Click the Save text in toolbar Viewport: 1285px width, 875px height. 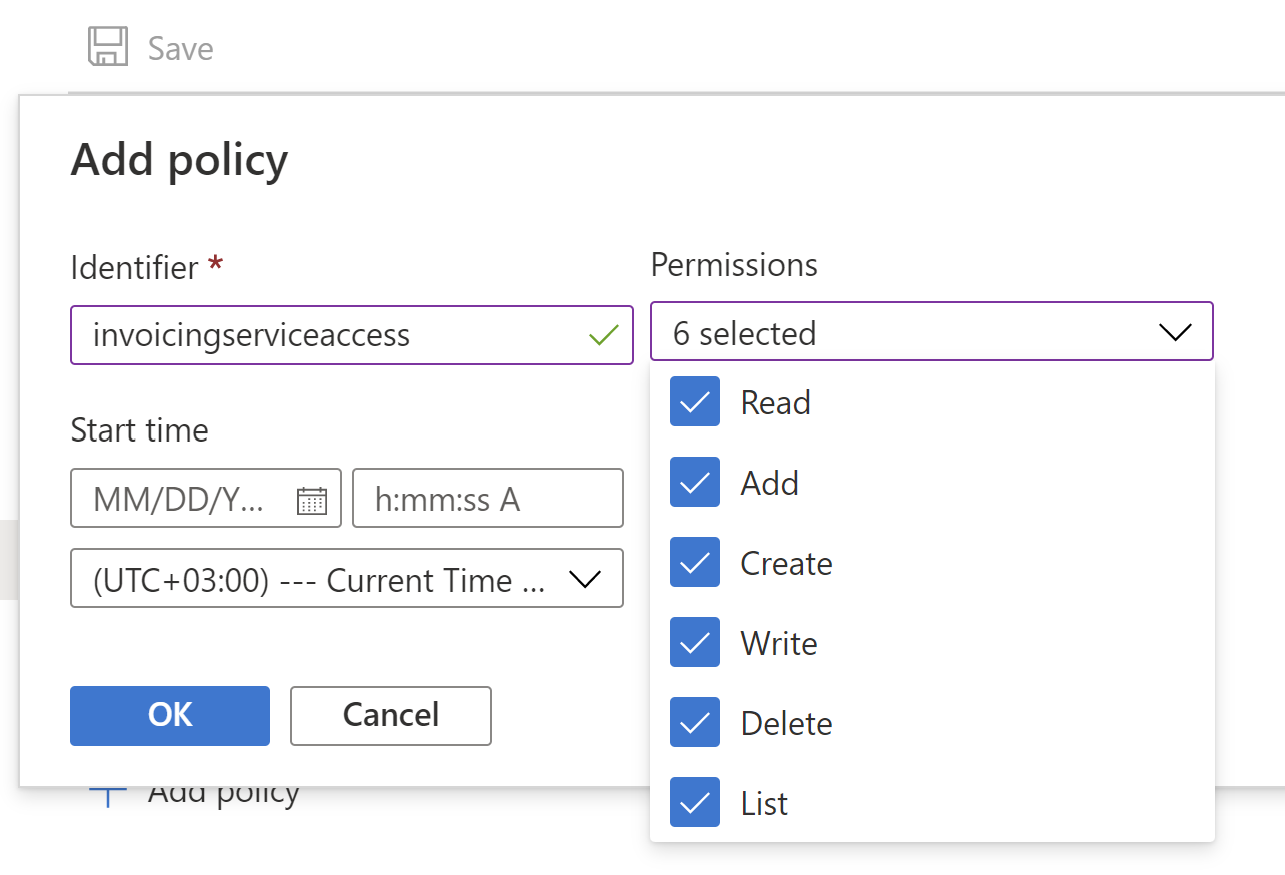click(x=181, y=48)
